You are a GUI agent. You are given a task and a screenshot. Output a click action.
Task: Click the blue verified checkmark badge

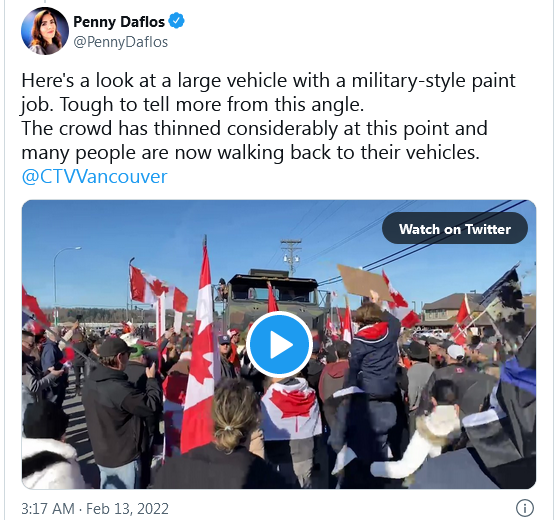pyautogui.click(x=176, y=21)
